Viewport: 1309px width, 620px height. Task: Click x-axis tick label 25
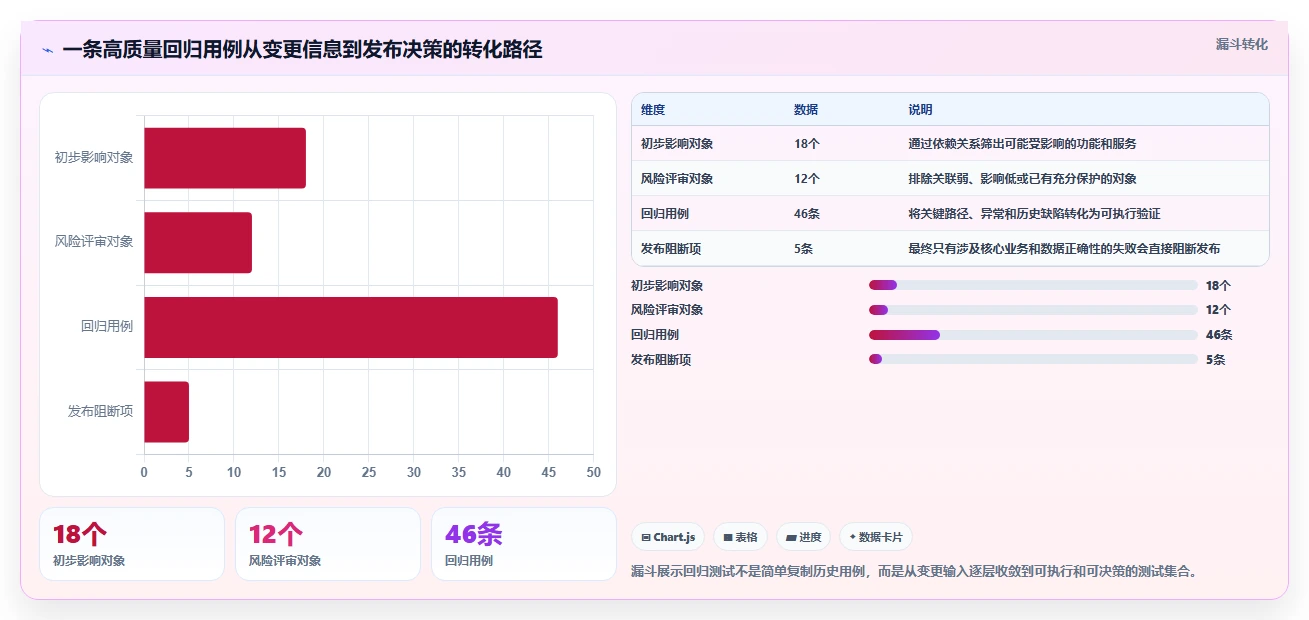pyautogui.click(x=369, y=472)
